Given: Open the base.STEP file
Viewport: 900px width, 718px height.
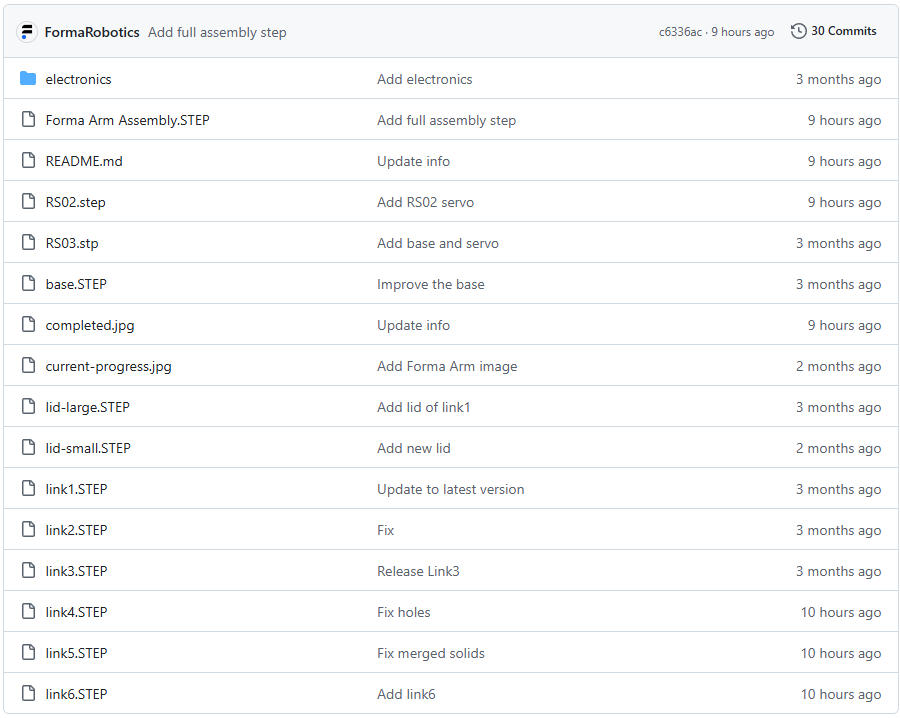Looking at the screenshot, I should pyautogui.click(x=76, y=284).
